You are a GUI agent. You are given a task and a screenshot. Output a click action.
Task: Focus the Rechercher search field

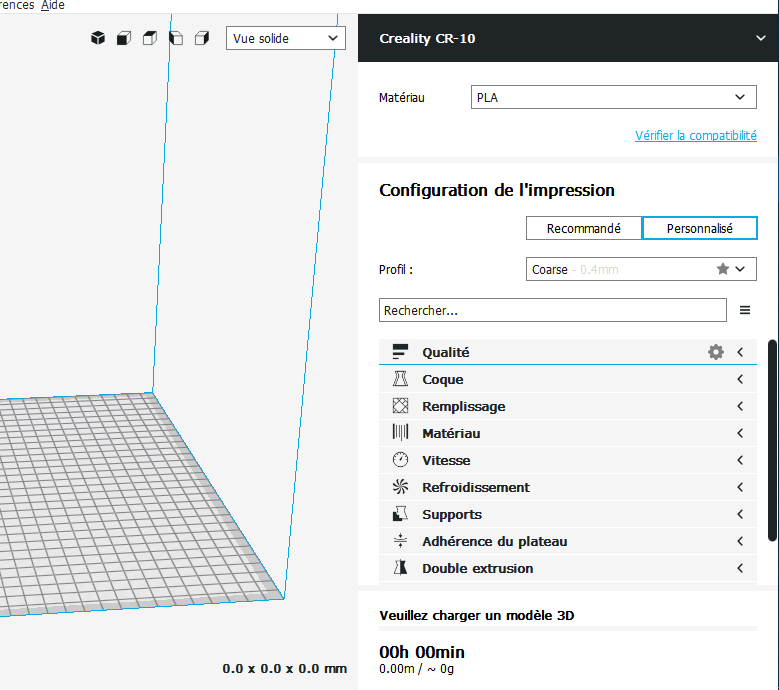point(552,310)
